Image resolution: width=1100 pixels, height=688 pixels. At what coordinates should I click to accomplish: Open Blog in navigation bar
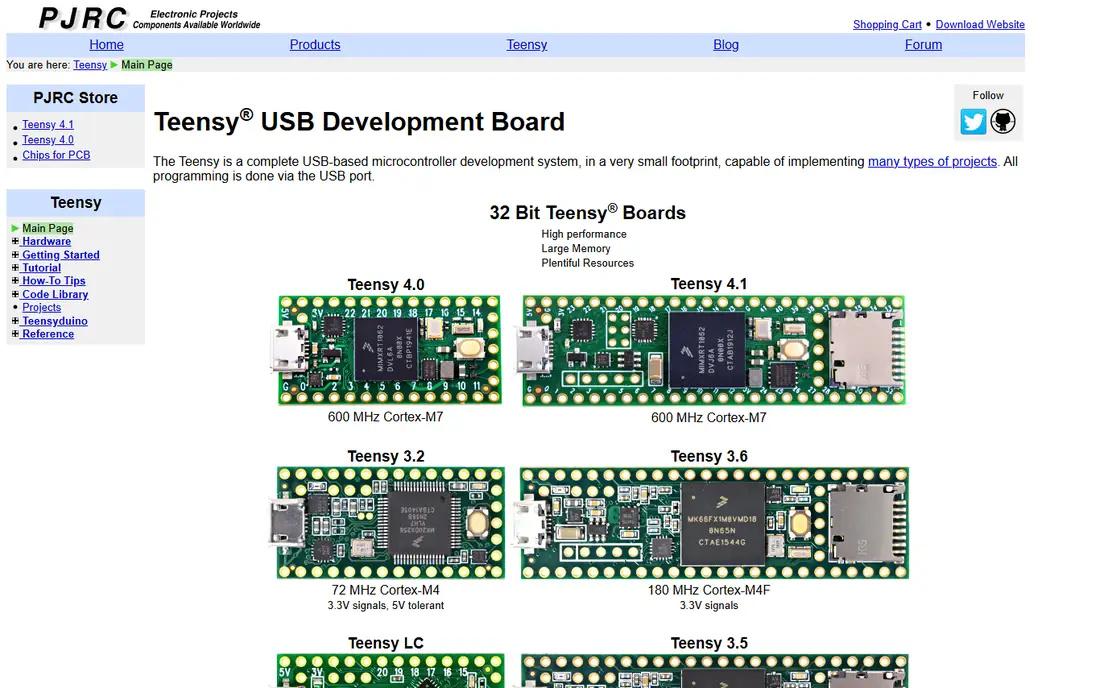(726, 45)
